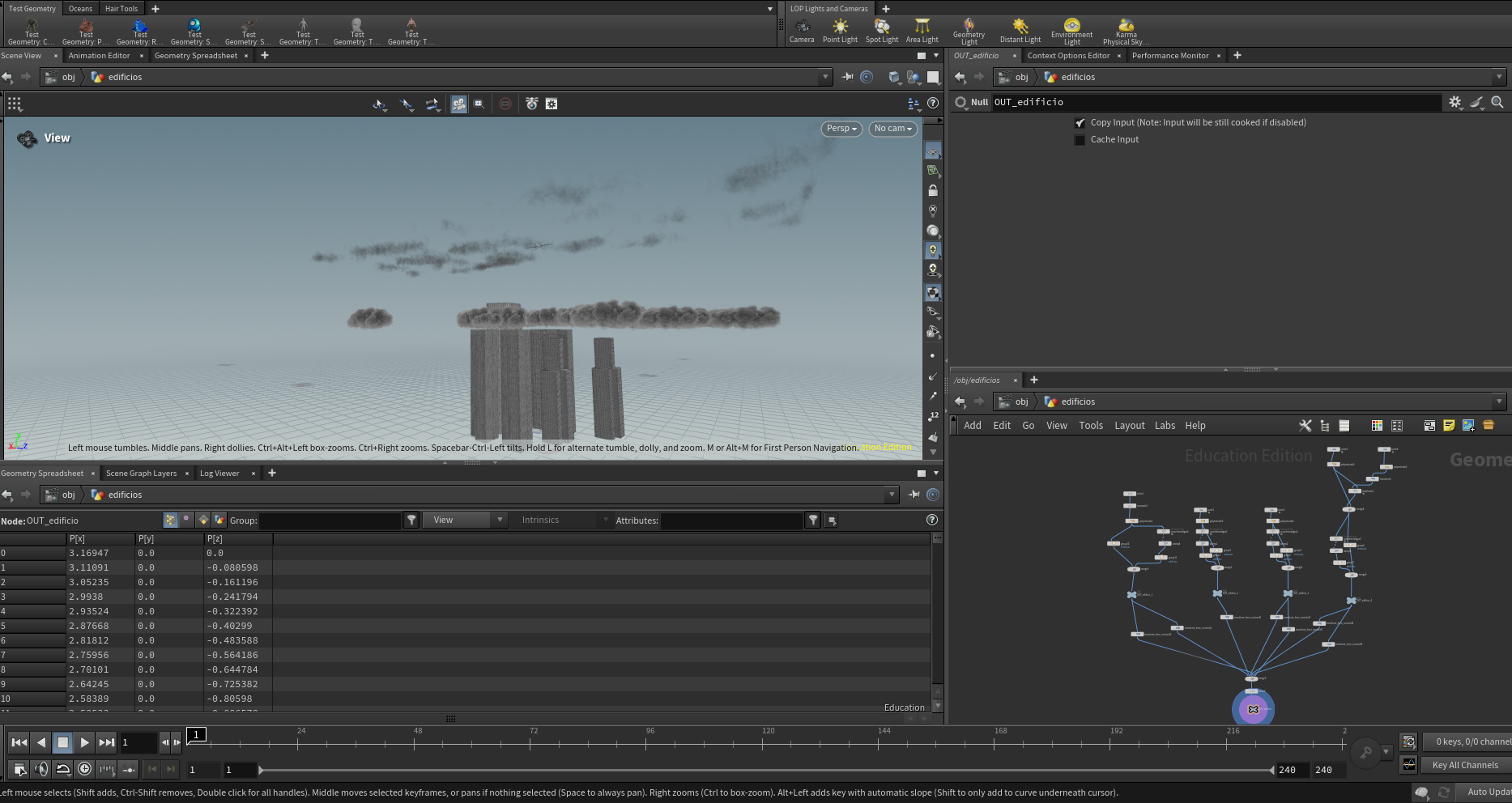The image size is (1512, 803).
Task: Select the highlighted OUT node in network
Action: click(1253, 710)
